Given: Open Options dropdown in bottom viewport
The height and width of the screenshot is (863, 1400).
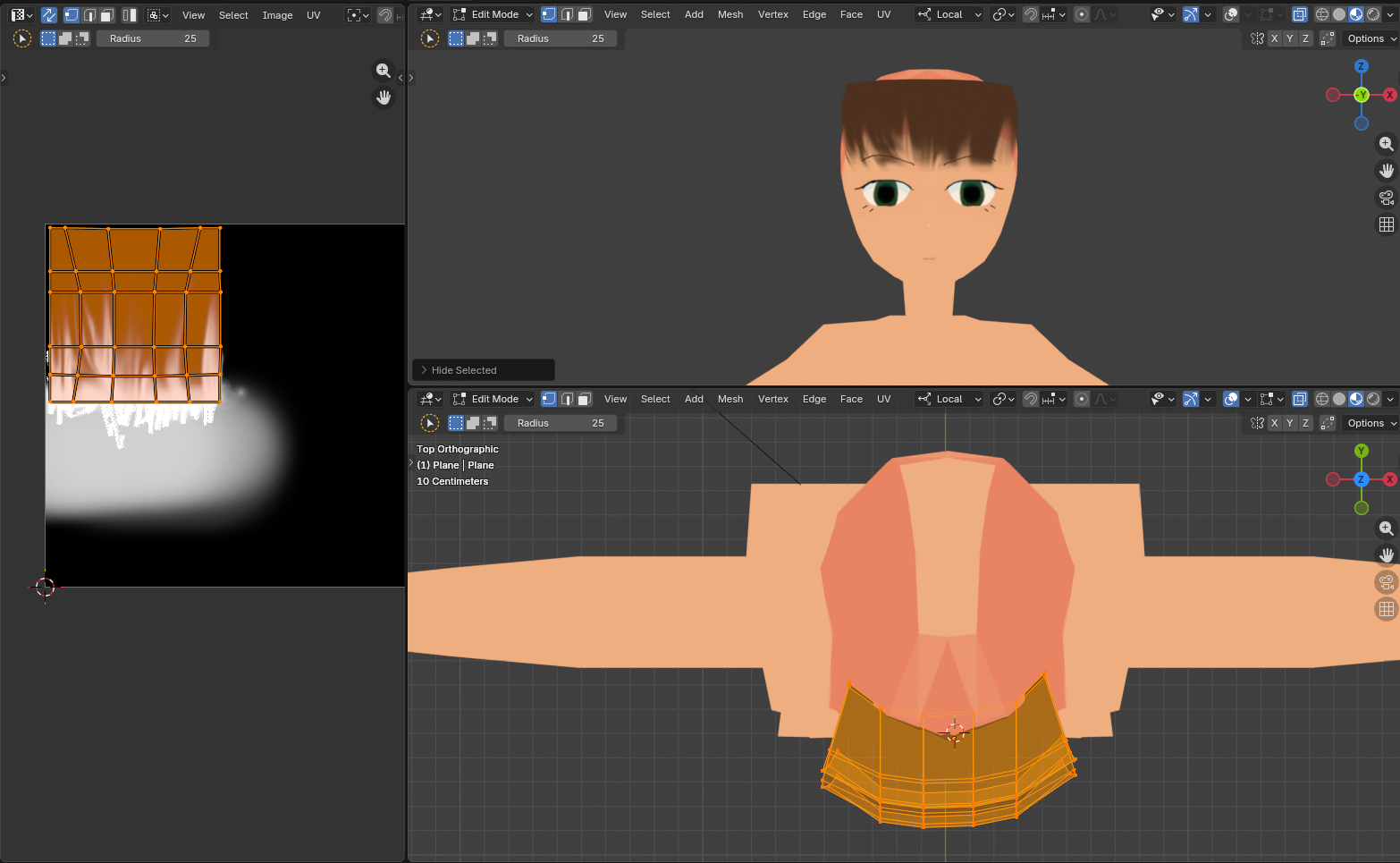Looking at the screenshot, I should (x=1370, y=423).
